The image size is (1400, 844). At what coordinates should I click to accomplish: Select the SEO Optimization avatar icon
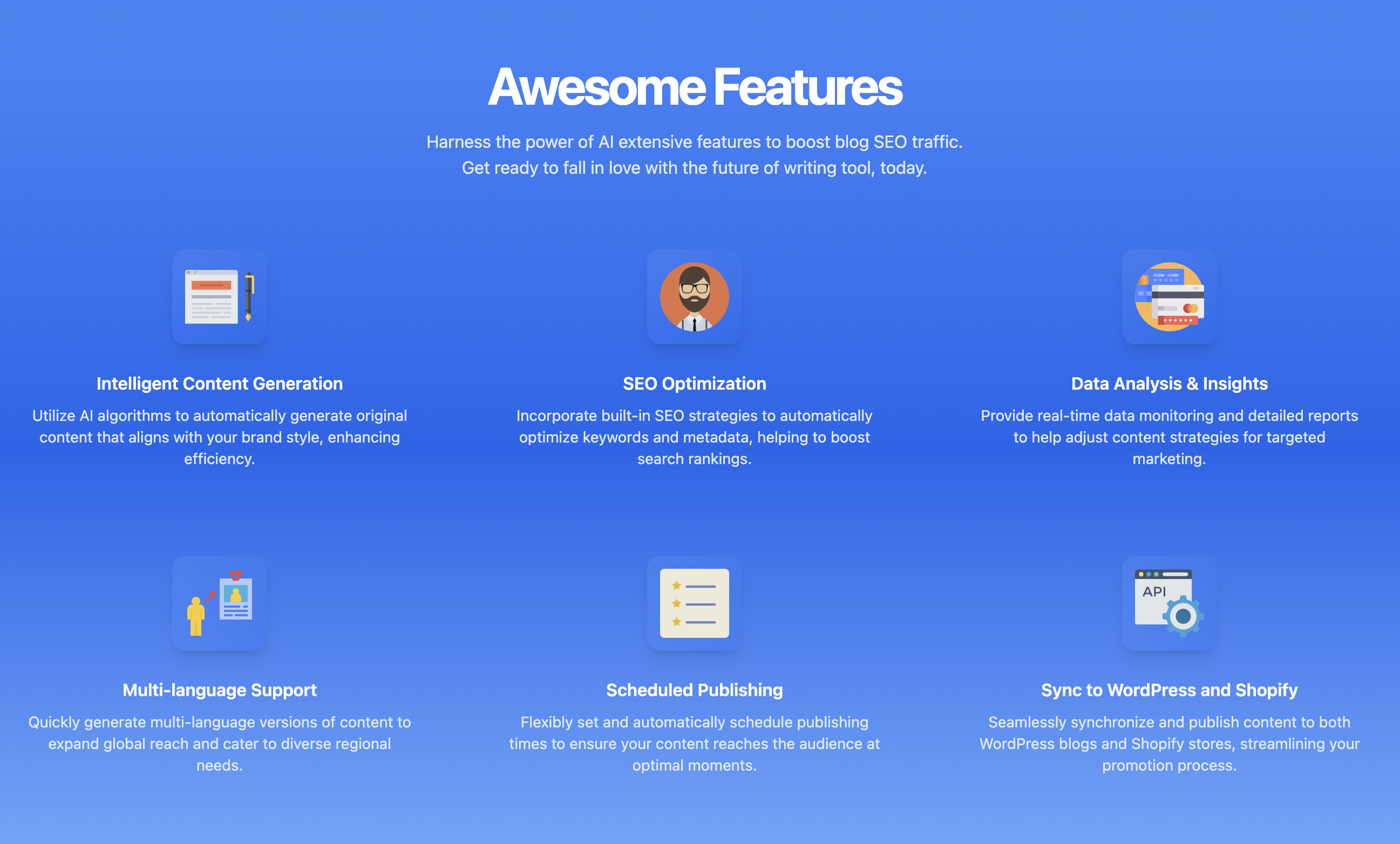(x=694, y=297)
